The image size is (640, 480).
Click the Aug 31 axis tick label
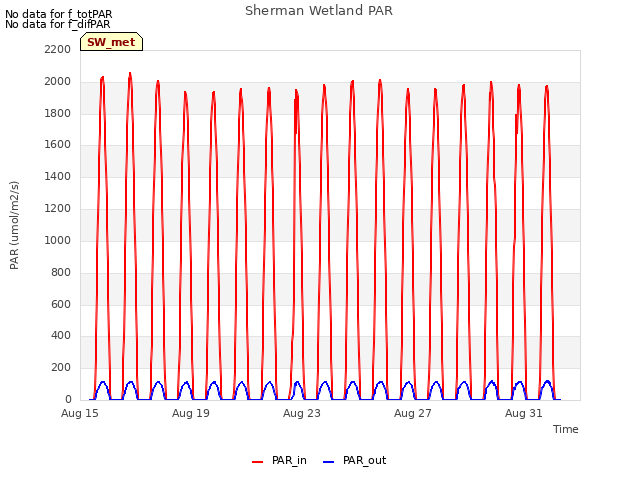[524, 413]
